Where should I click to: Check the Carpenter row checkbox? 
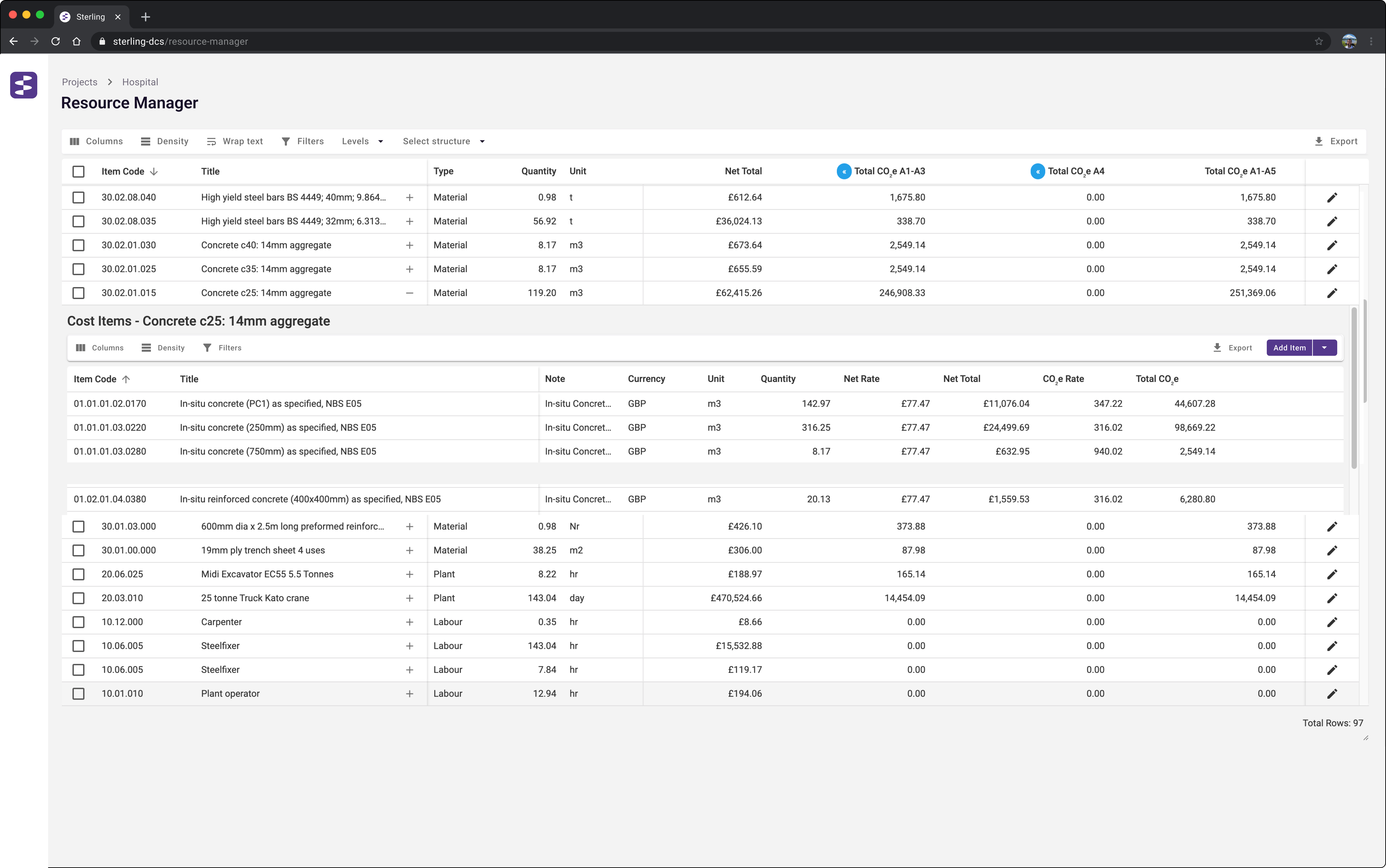(x=79, y=622)
